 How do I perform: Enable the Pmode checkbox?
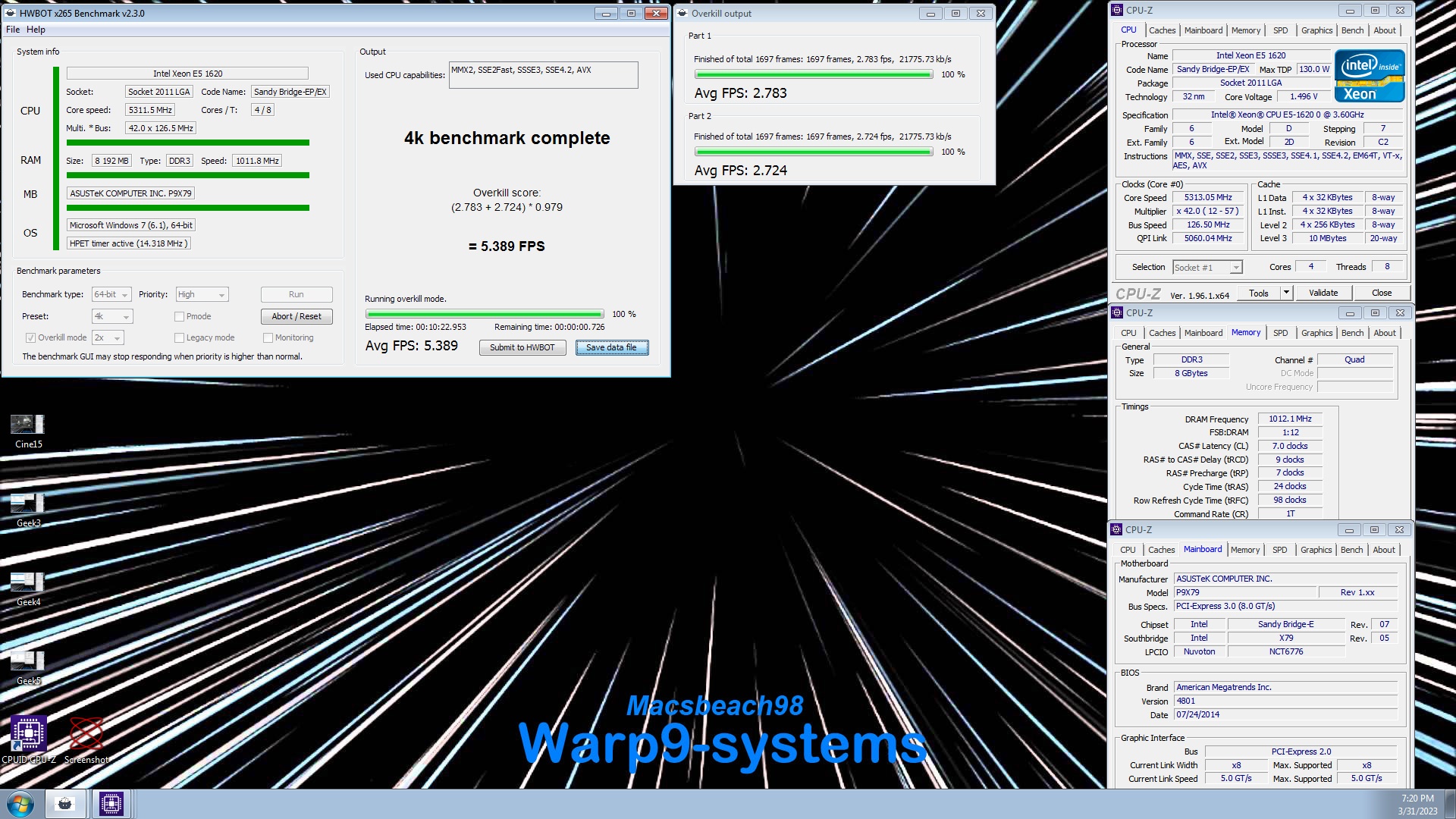179,316
